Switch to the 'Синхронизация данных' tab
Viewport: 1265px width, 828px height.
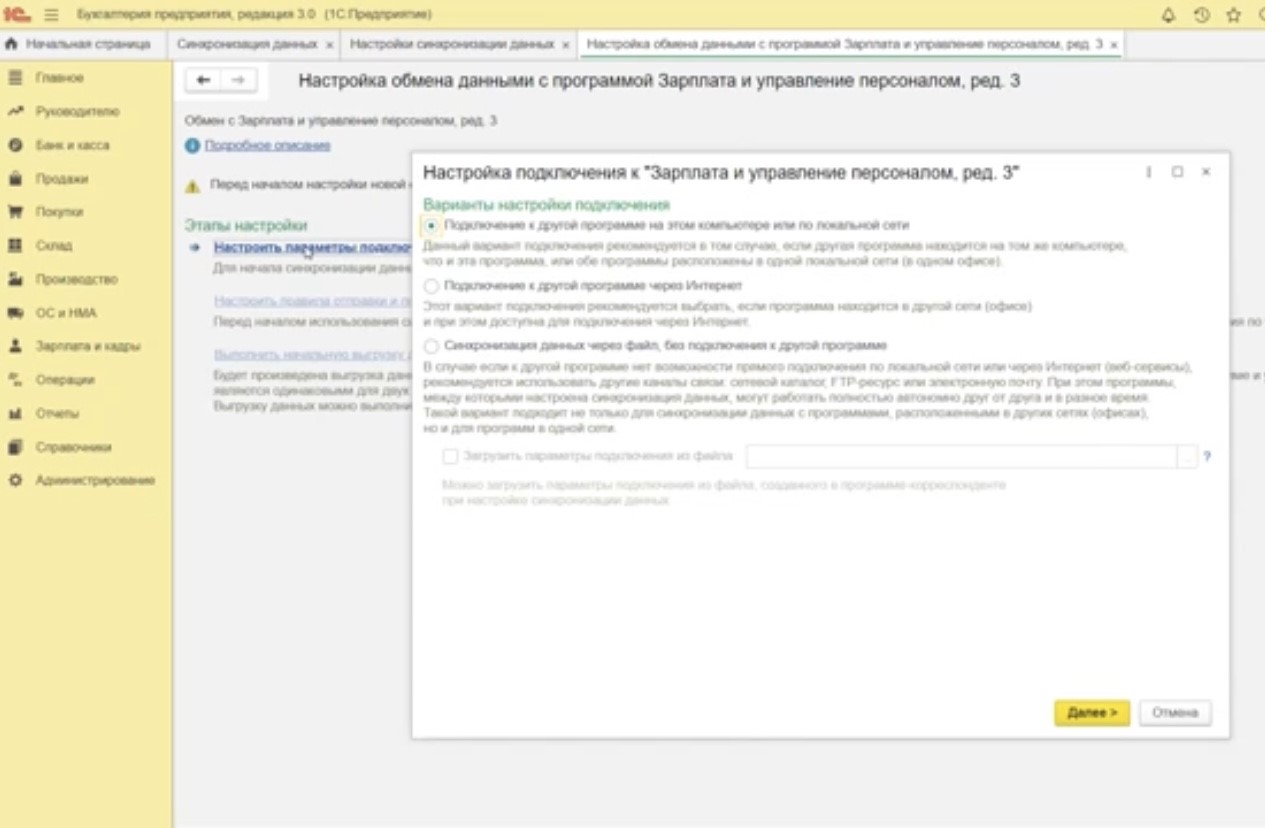[x=247, y=45]
